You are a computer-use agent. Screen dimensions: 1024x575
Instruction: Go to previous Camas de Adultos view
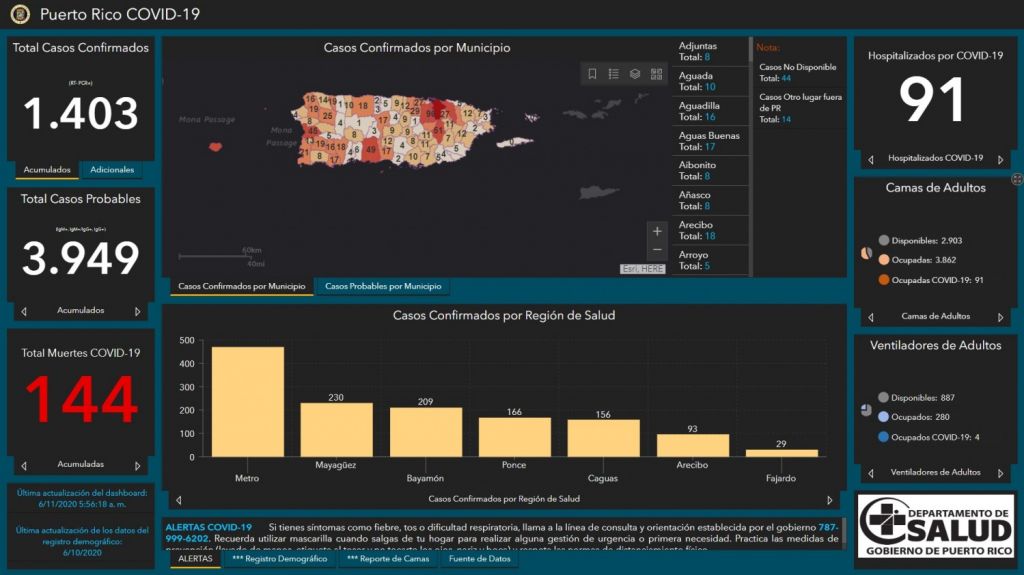click(x=870, y=317)
